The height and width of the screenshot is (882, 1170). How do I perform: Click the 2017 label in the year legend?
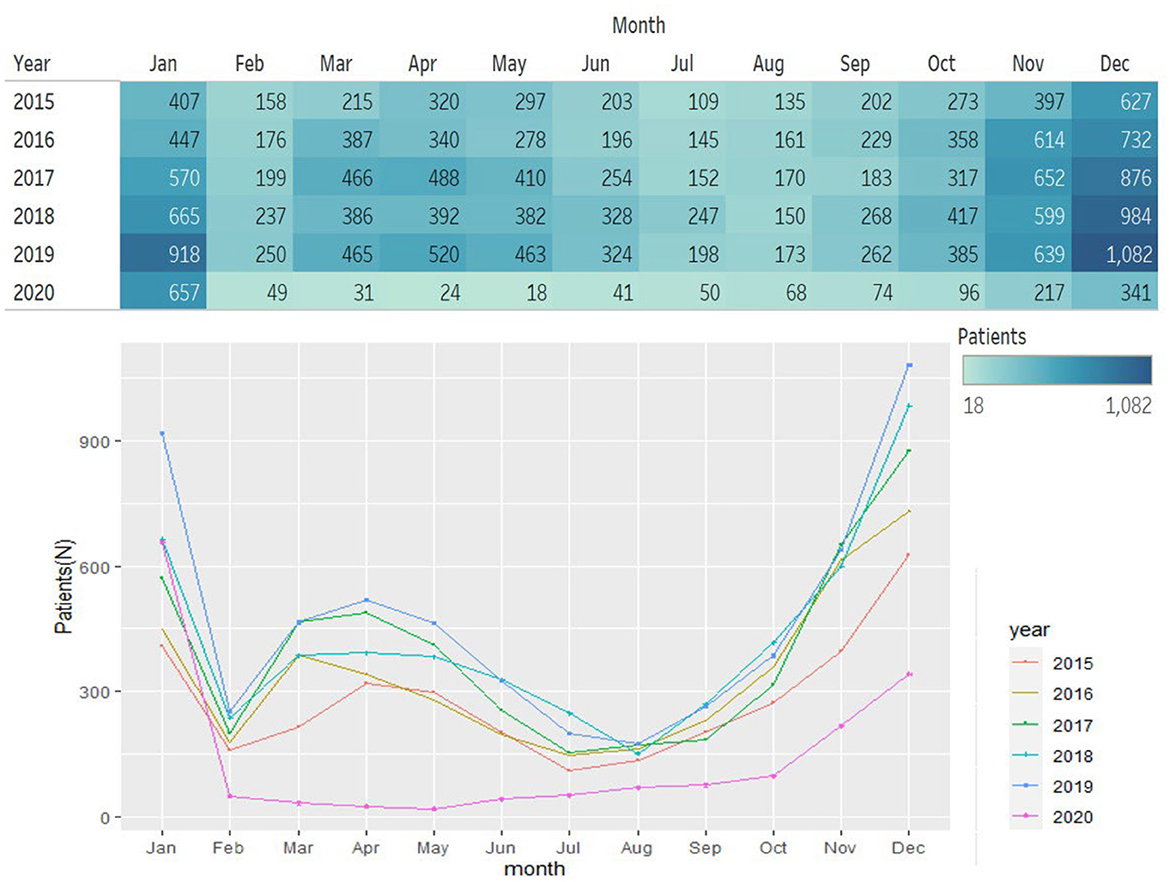click(x=1072, y=725)
